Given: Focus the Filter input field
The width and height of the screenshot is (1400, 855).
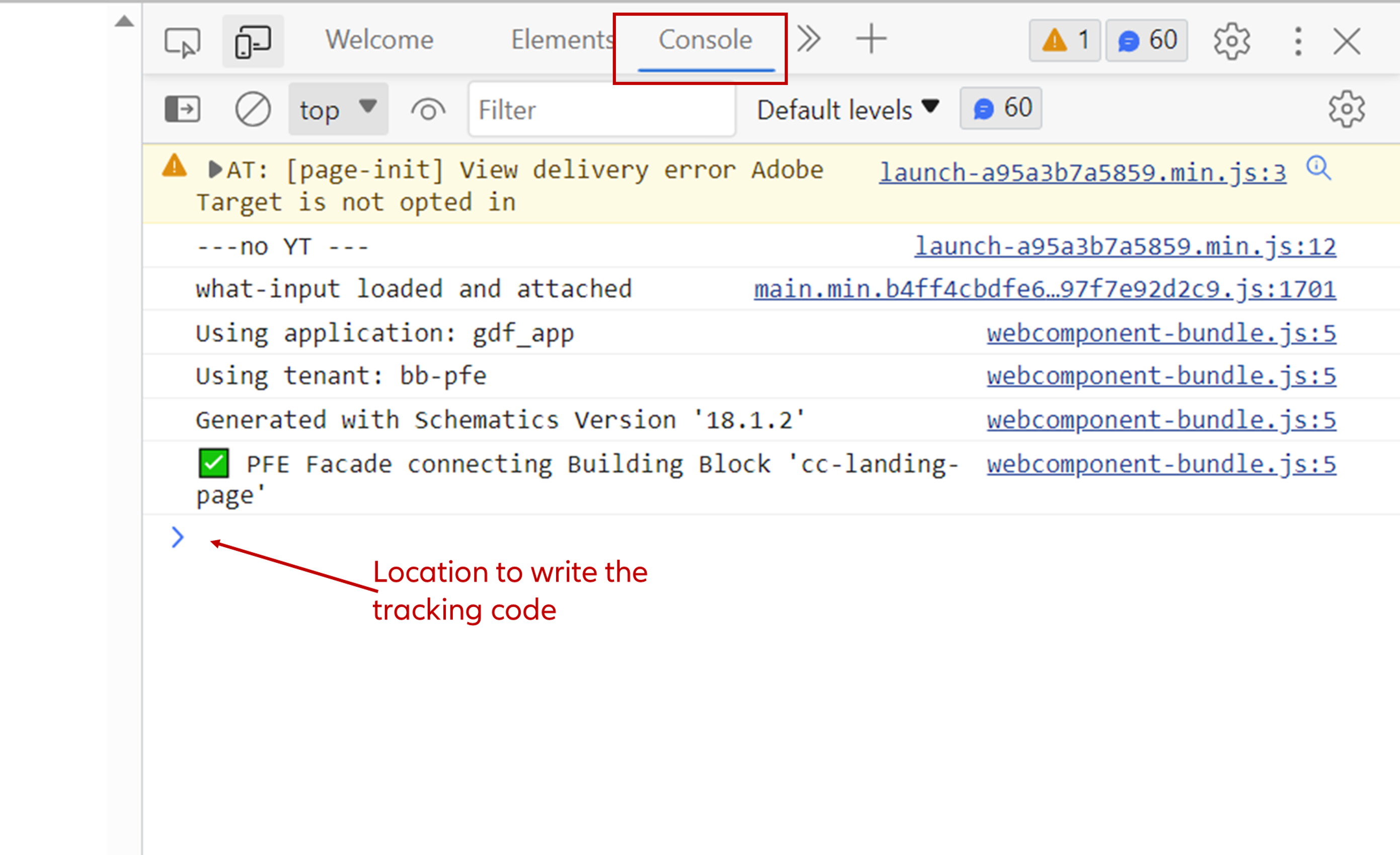Looking at the screenshot, I should click(602, 110).
